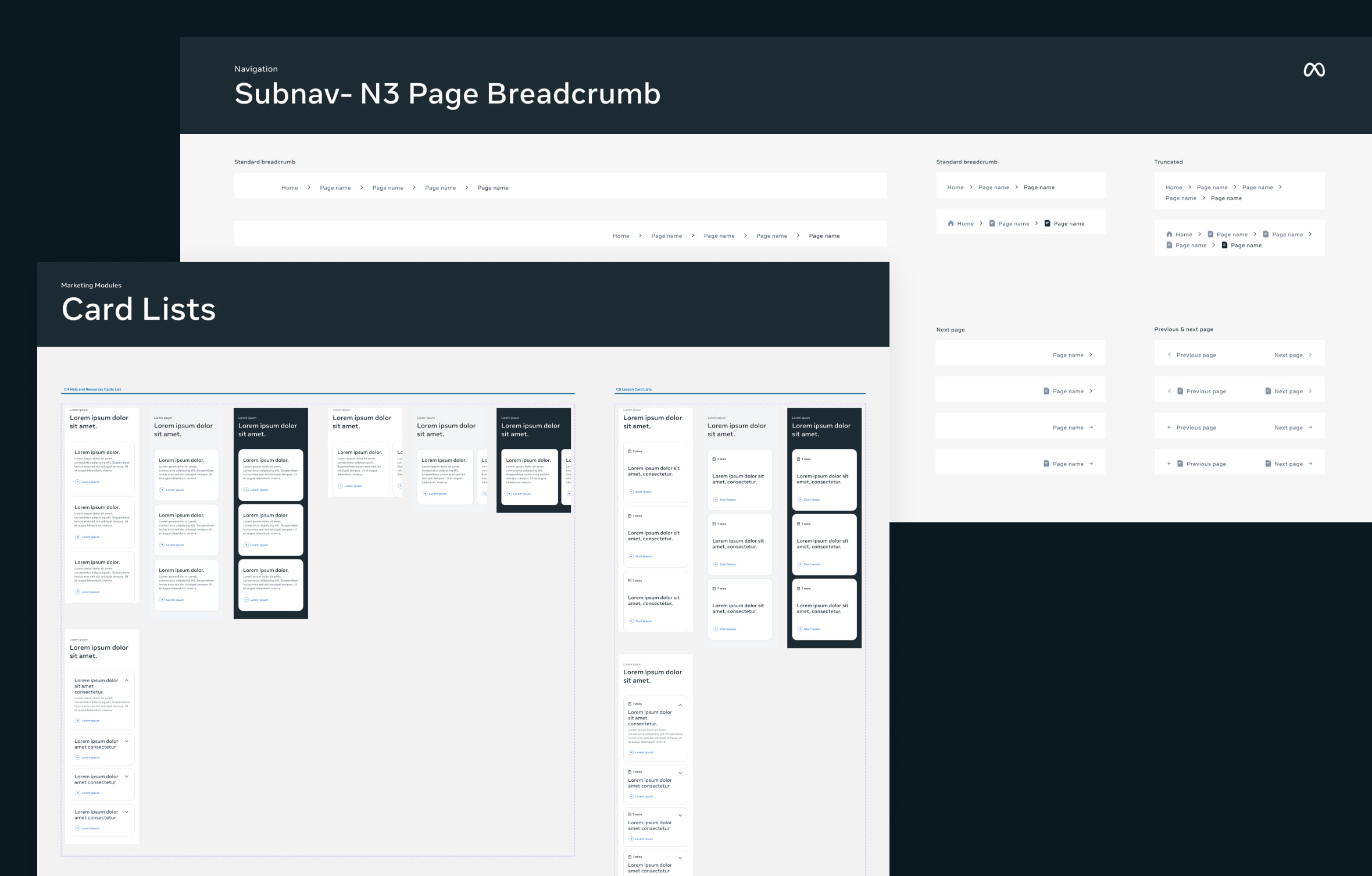The image size is (1372, 876).
Task: Click dark document icon in three-item breadcrumb
Action: (x=1047, y=223)
